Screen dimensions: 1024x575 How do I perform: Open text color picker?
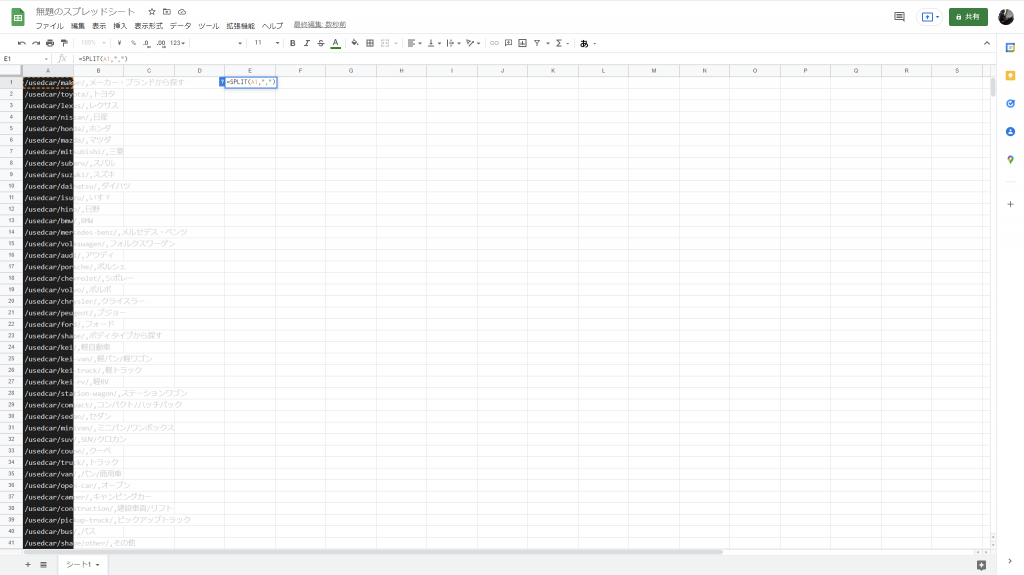[336, 43]
